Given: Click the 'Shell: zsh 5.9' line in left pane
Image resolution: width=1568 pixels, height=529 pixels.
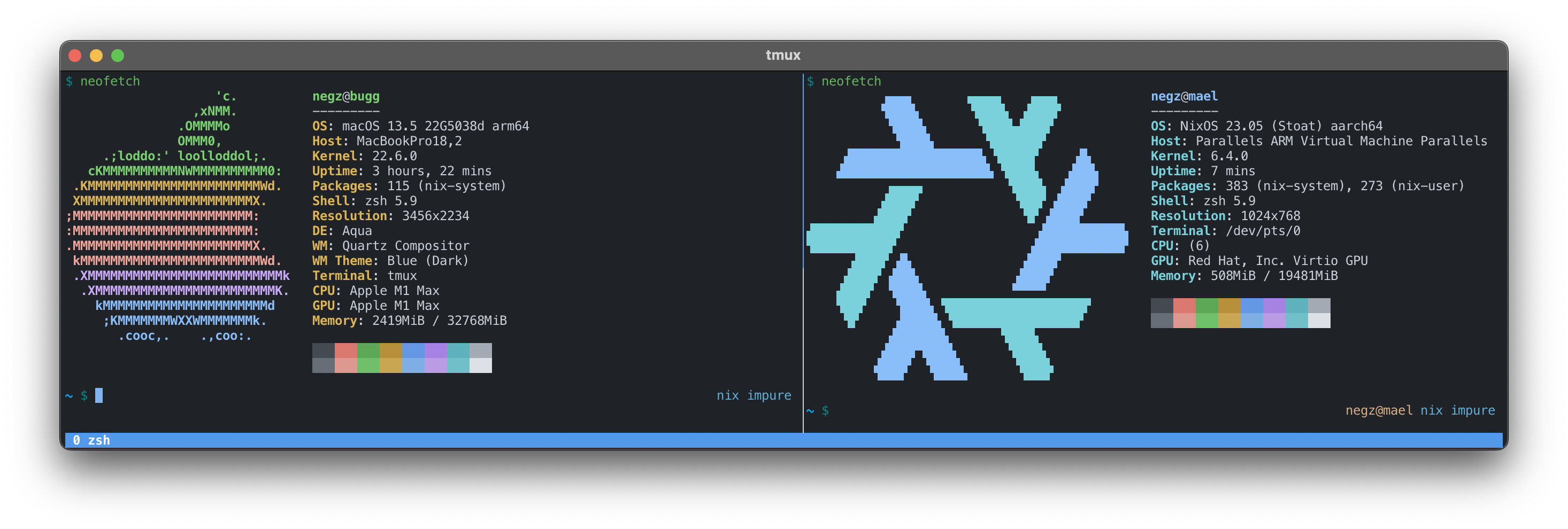Looking at the screenshot, I should click(365, 201).
